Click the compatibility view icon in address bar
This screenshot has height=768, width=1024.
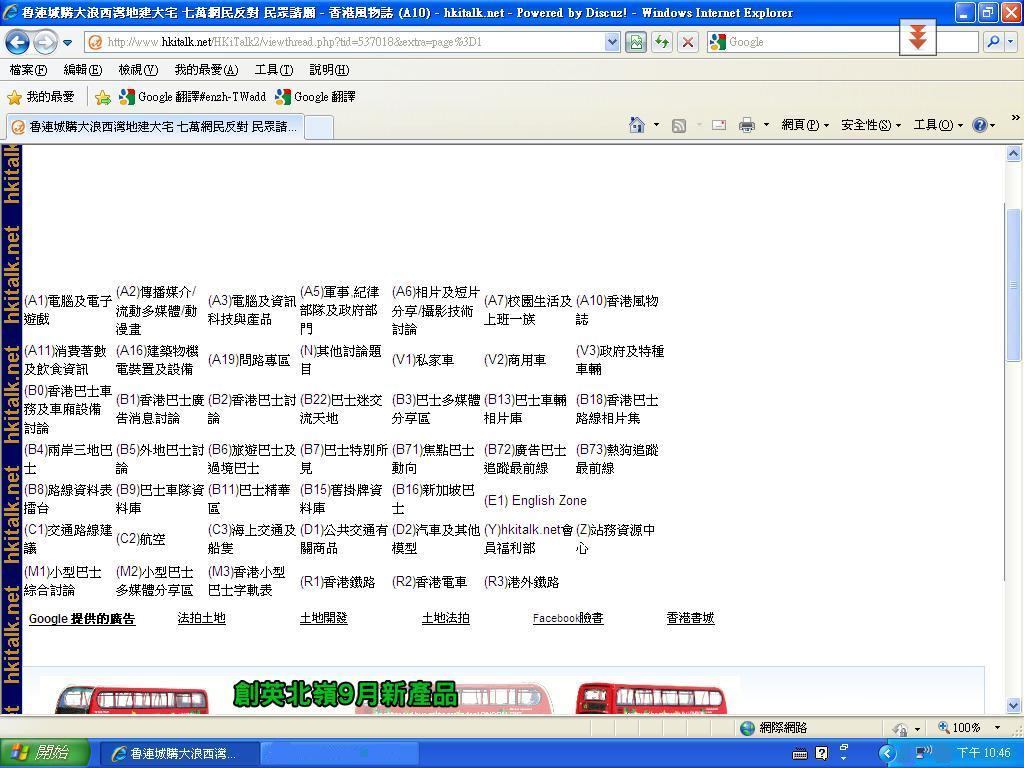[x=635, y=42]
